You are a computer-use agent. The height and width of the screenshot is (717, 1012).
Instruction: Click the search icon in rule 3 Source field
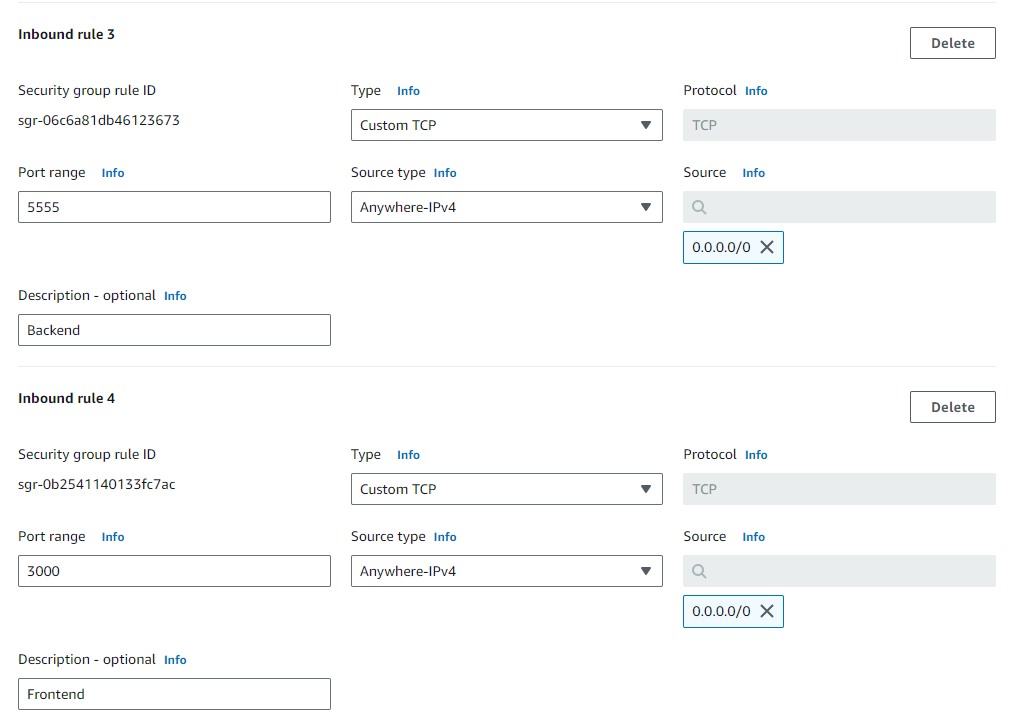[699, 207]
